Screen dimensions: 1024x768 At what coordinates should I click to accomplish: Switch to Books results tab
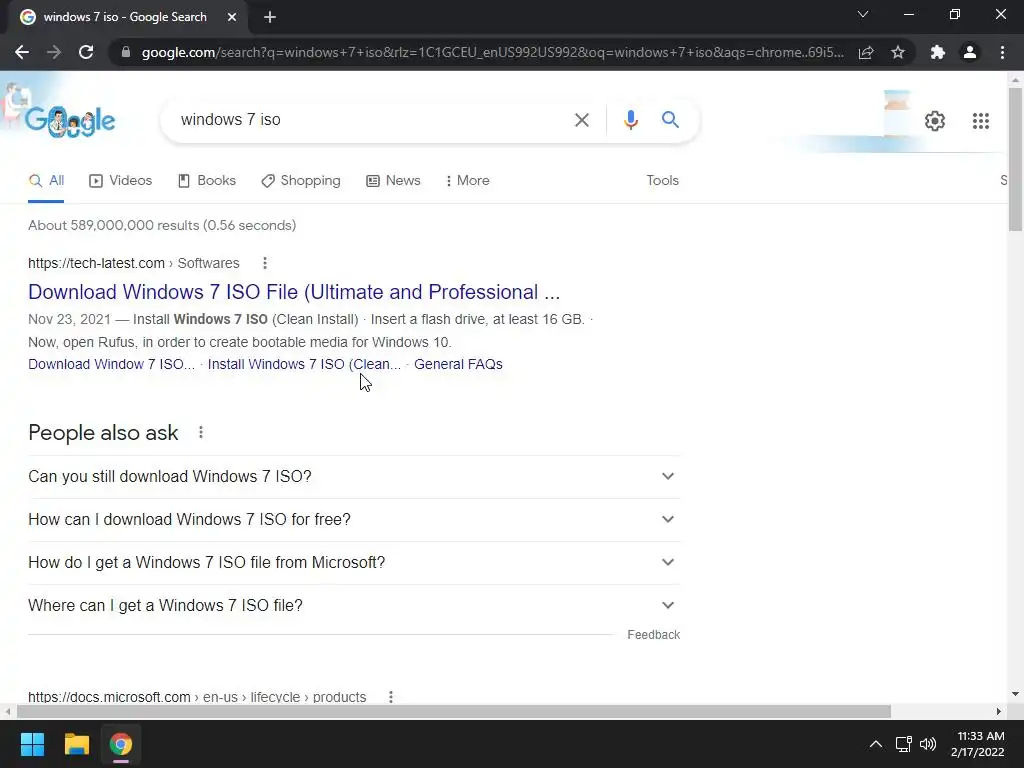tap(207, 181)
